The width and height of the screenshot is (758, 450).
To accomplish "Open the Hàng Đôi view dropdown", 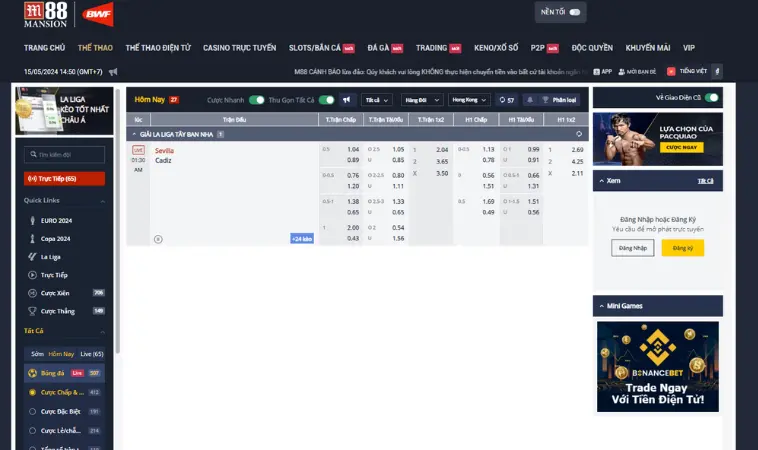I will [421, 100].
